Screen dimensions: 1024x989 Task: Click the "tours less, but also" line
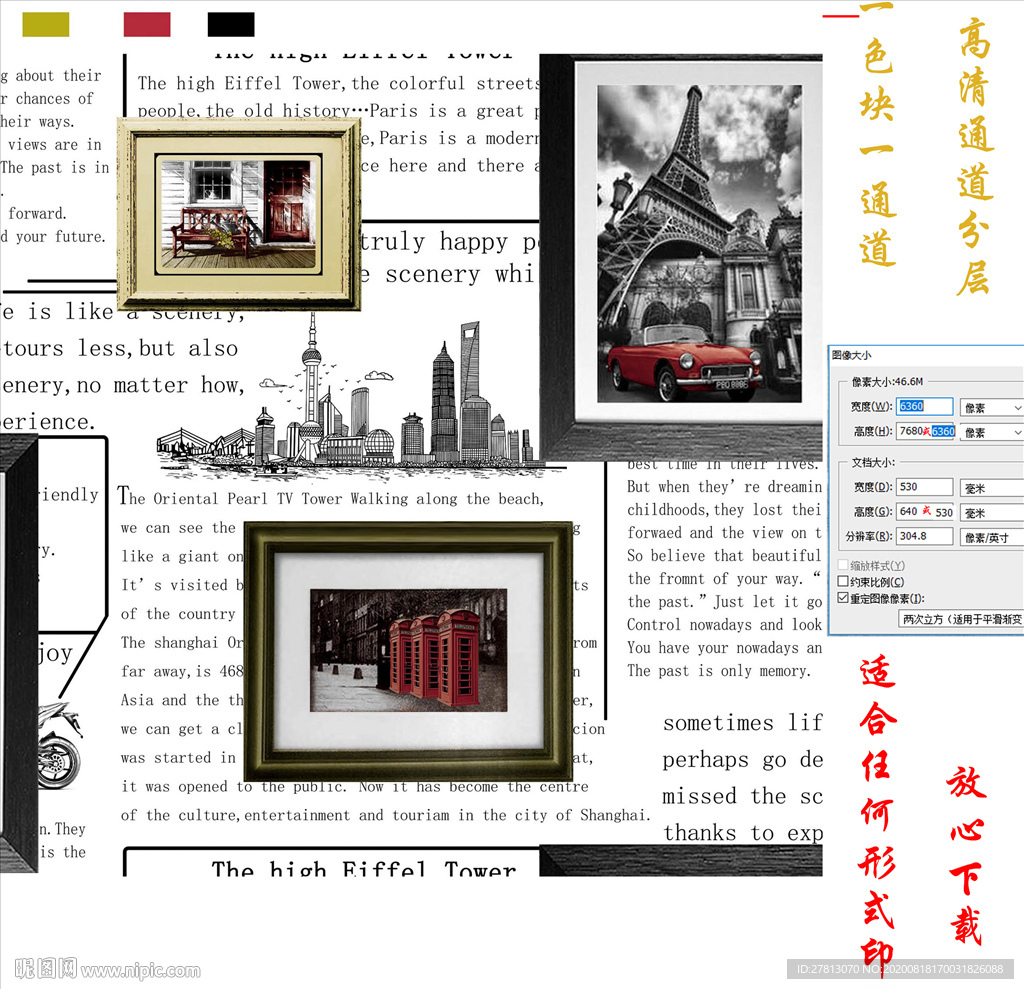(x=120, y=348)
